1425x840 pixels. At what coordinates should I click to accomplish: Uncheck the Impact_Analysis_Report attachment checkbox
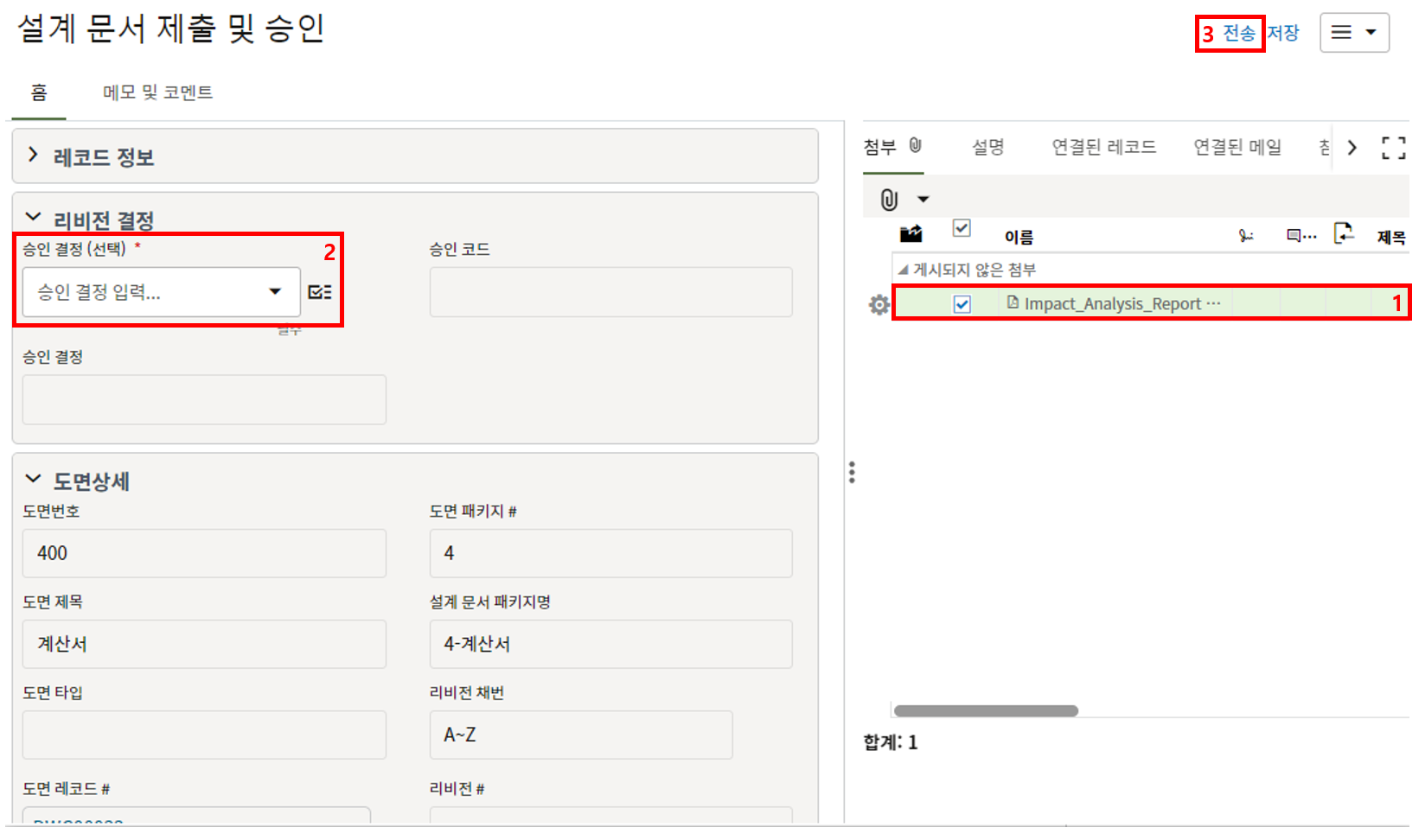point(962,304)
